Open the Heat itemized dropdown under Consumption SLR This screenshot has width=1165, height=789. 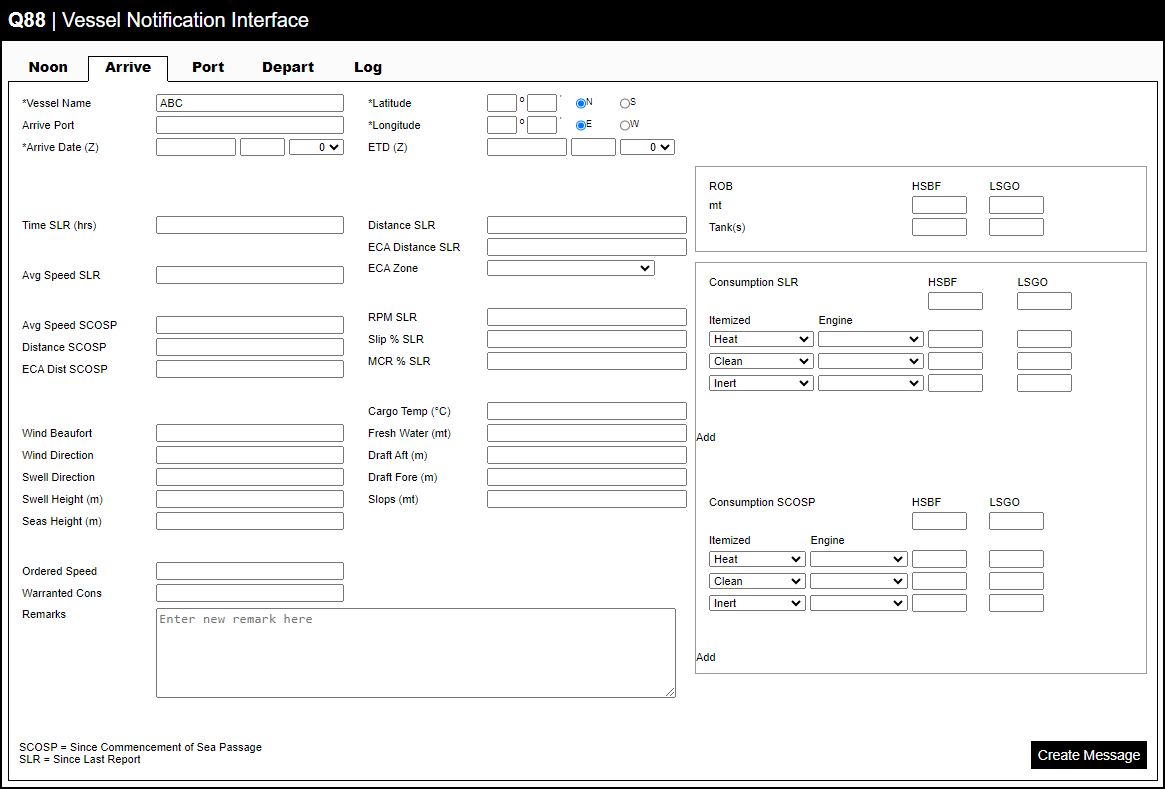tap(761, 339)
